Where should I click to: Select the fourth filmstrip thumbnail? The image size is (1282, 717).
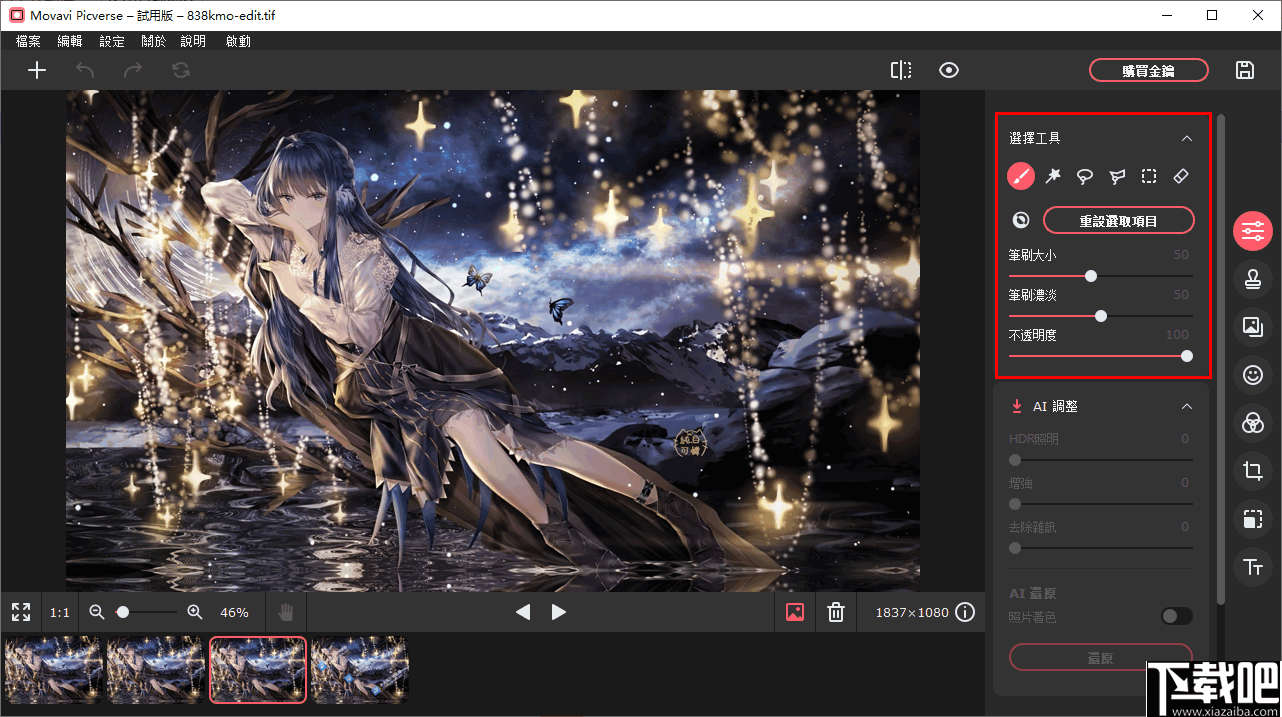(x=360, y=670)
